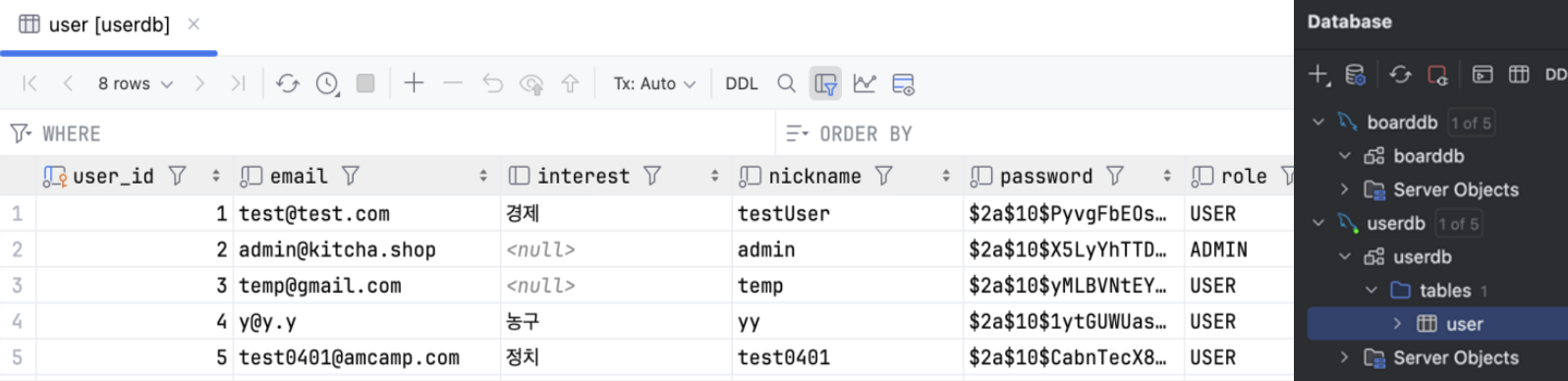Open the Tx: Auto transaction mode dropdown
This screenshot has width=1568, height=381.
coord(654,83)
